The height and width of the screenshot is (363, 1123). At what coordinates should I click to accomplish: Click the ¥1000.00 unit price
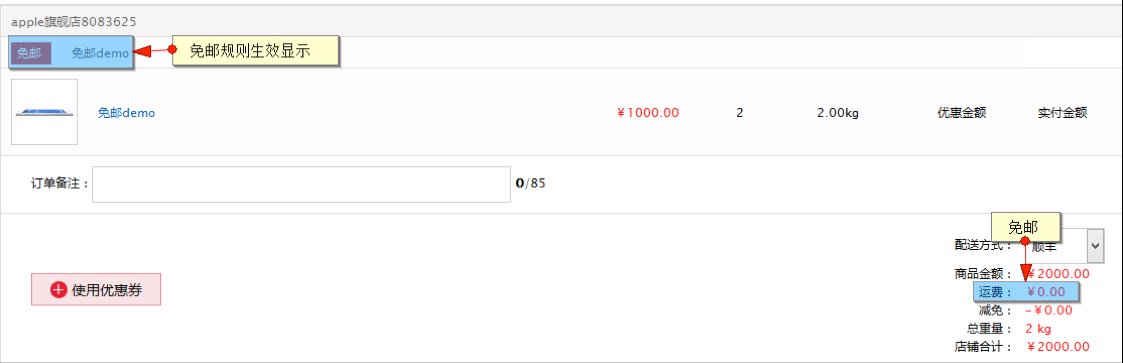(647, 112)
